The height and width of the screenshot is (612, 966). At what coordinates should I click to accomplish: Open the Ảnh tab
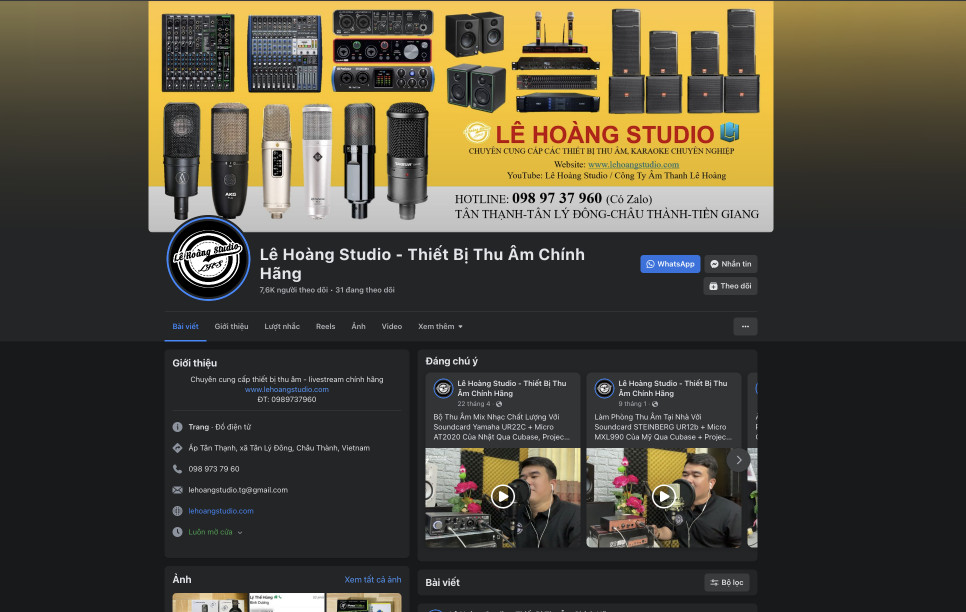[359, 327]
